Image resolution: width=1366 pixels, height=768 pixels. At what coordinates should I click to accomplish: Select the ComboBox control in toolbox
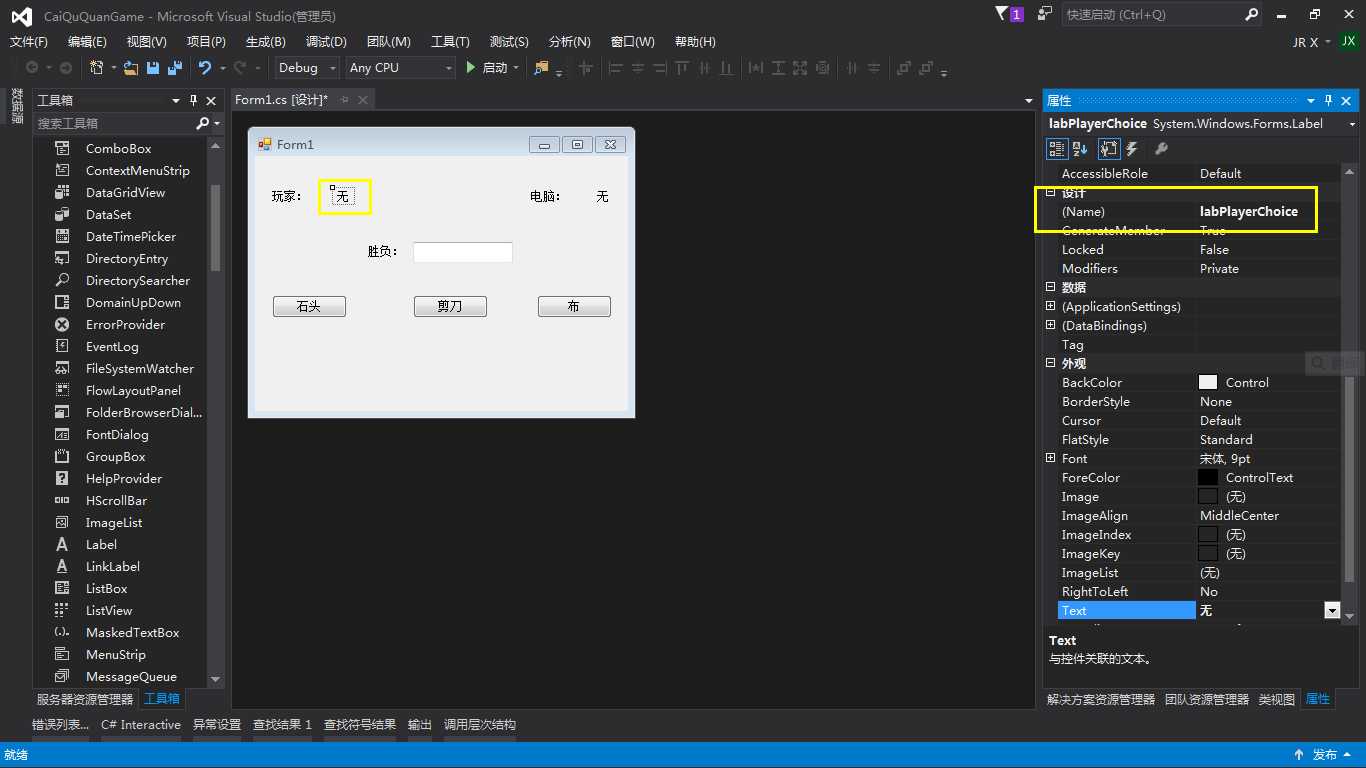coord(118,148)
